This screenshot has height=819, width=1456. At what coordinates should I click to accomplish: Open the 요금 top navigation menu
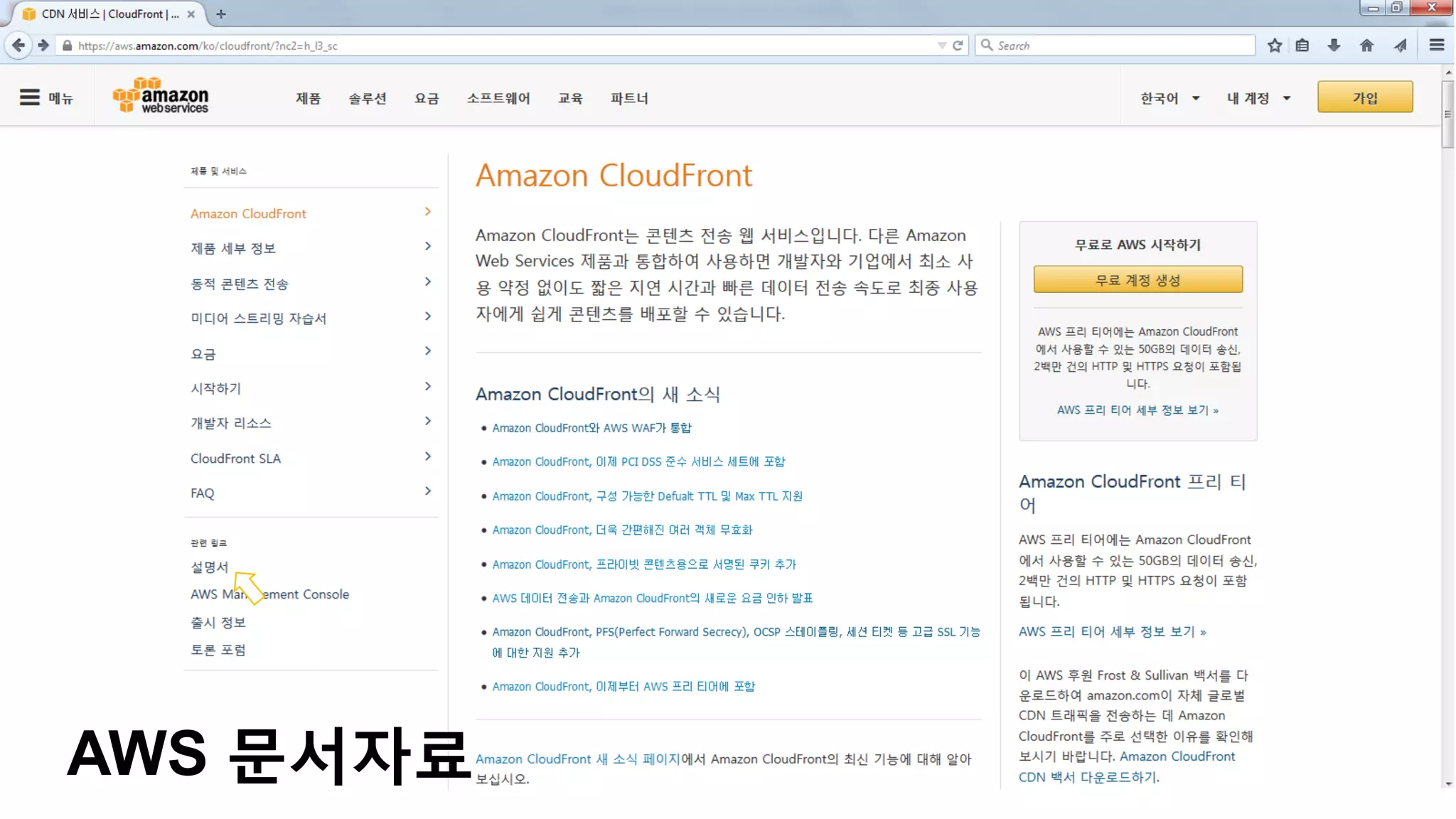pyautogui.click(x=427, y=98)
